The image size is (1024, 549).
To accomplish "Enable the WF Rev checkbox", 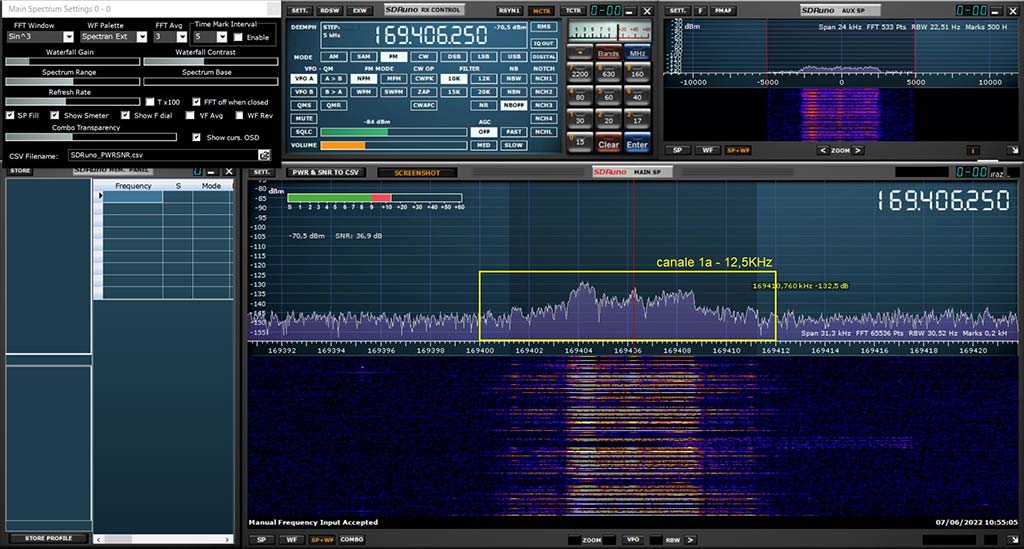I will [239, 116].
